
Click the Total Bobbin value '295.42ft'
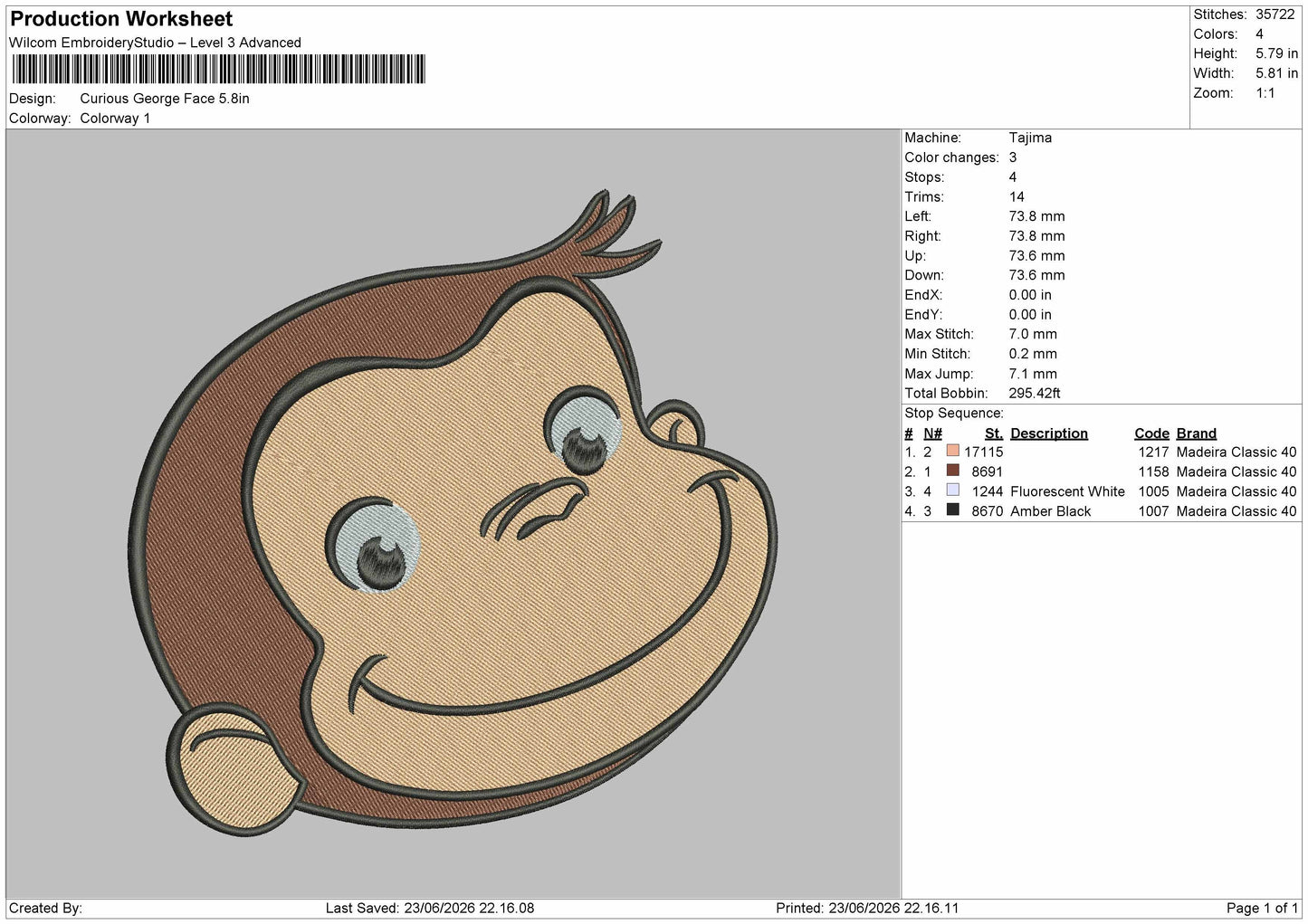click(x=1035, y=394)
